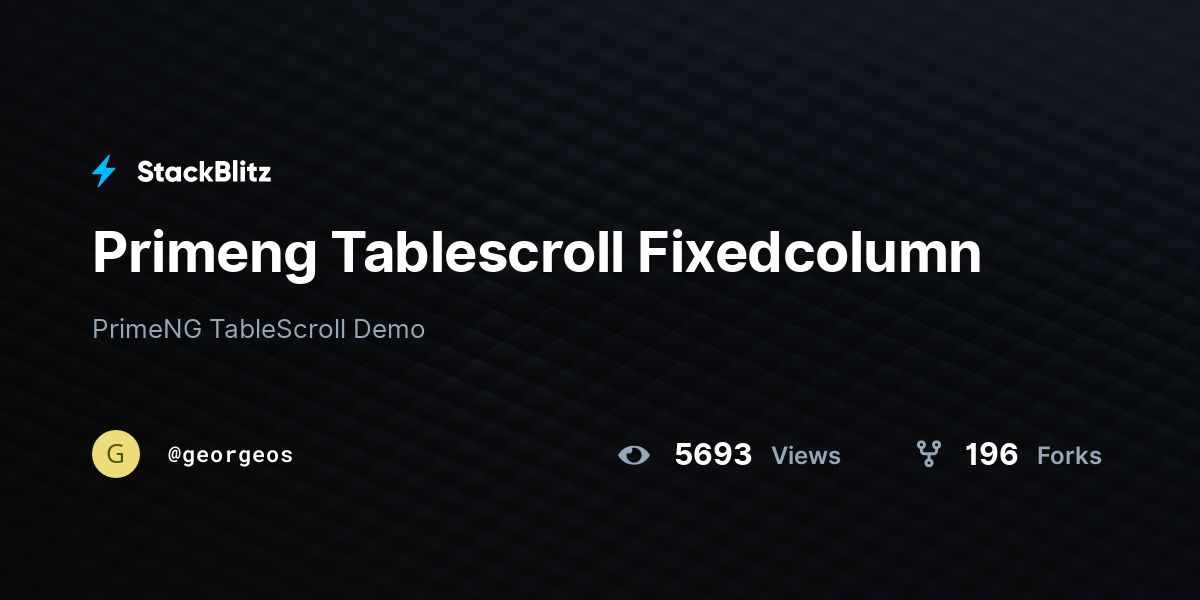The image size is (1200, 600).
Task: Open the StackBlitz brand name text
Action: coord(204,172)
